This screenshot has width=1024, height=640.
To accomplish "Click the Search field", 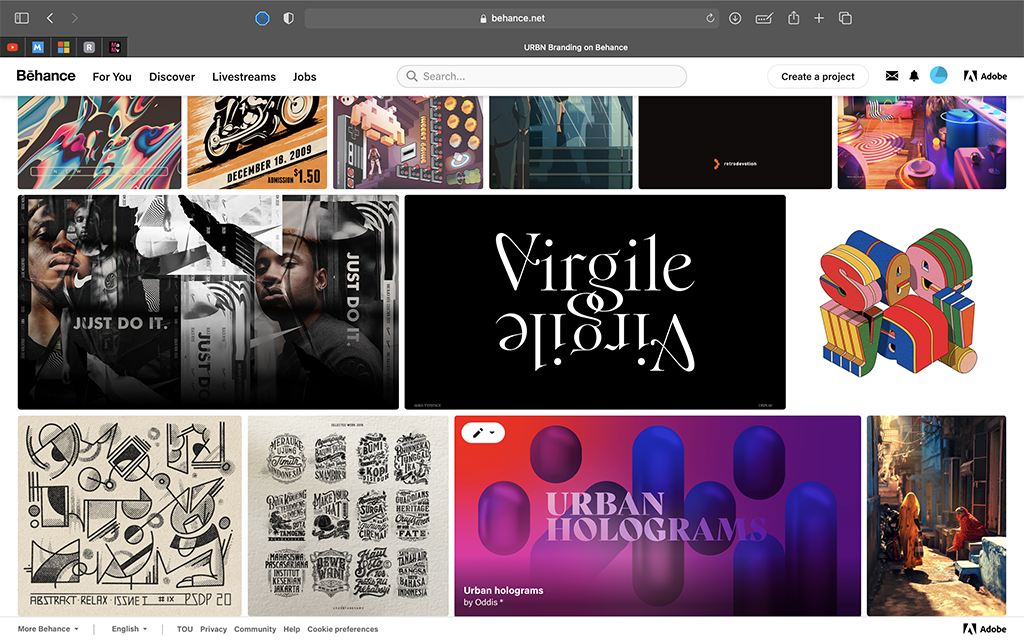I will click(541, 76).
